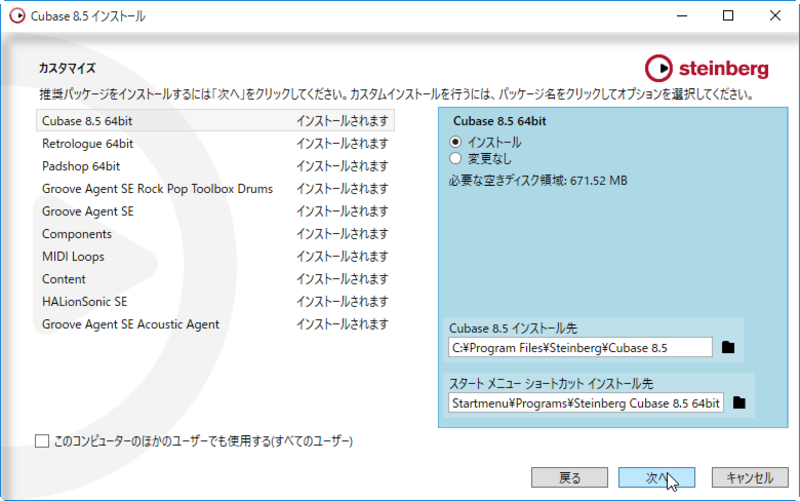Maximize the Cubase 8.5 installer window
The image size is (800, 501).
[x=728, y=16]
